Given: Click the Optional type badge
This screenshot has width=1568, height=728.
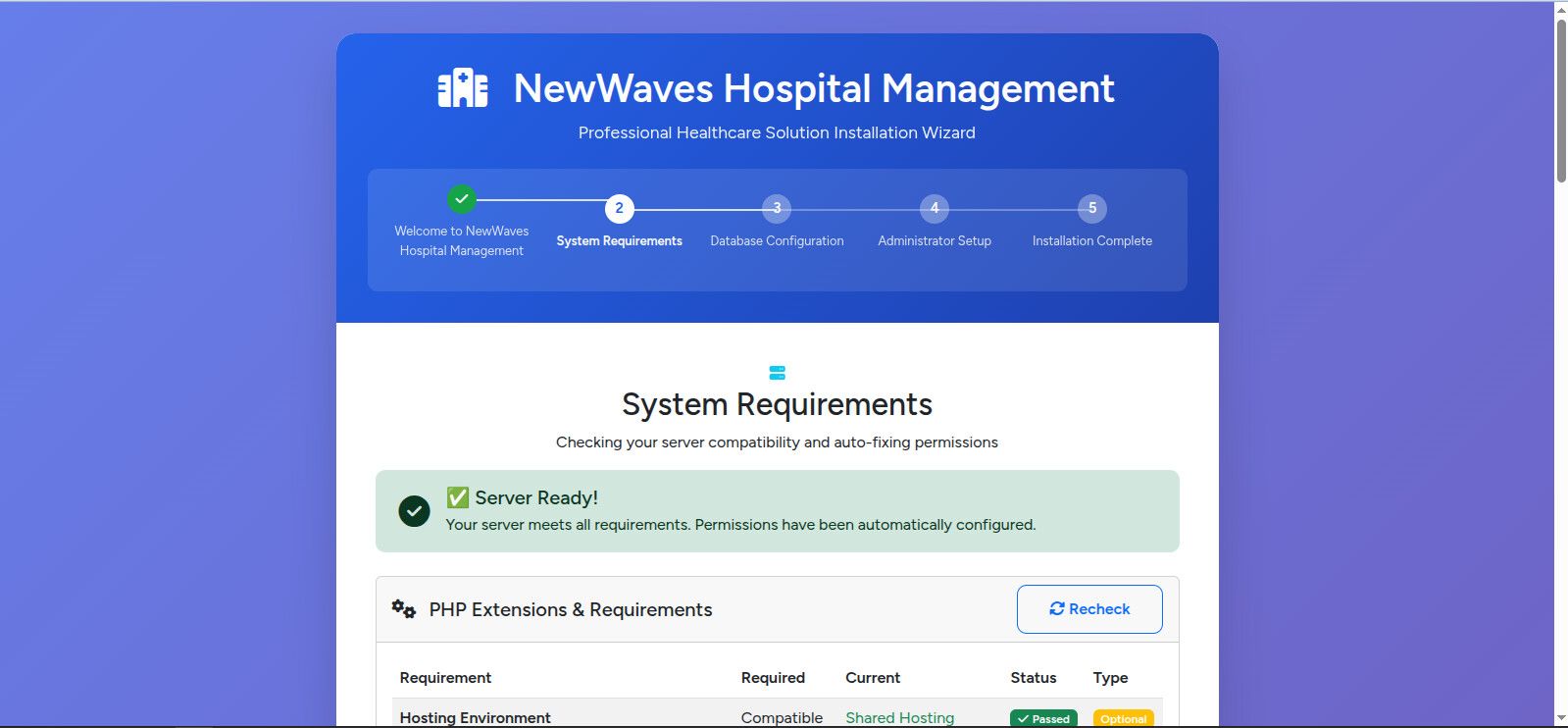Looking at the screenshot, I should pyautogui.click(x=1123, y=718).
